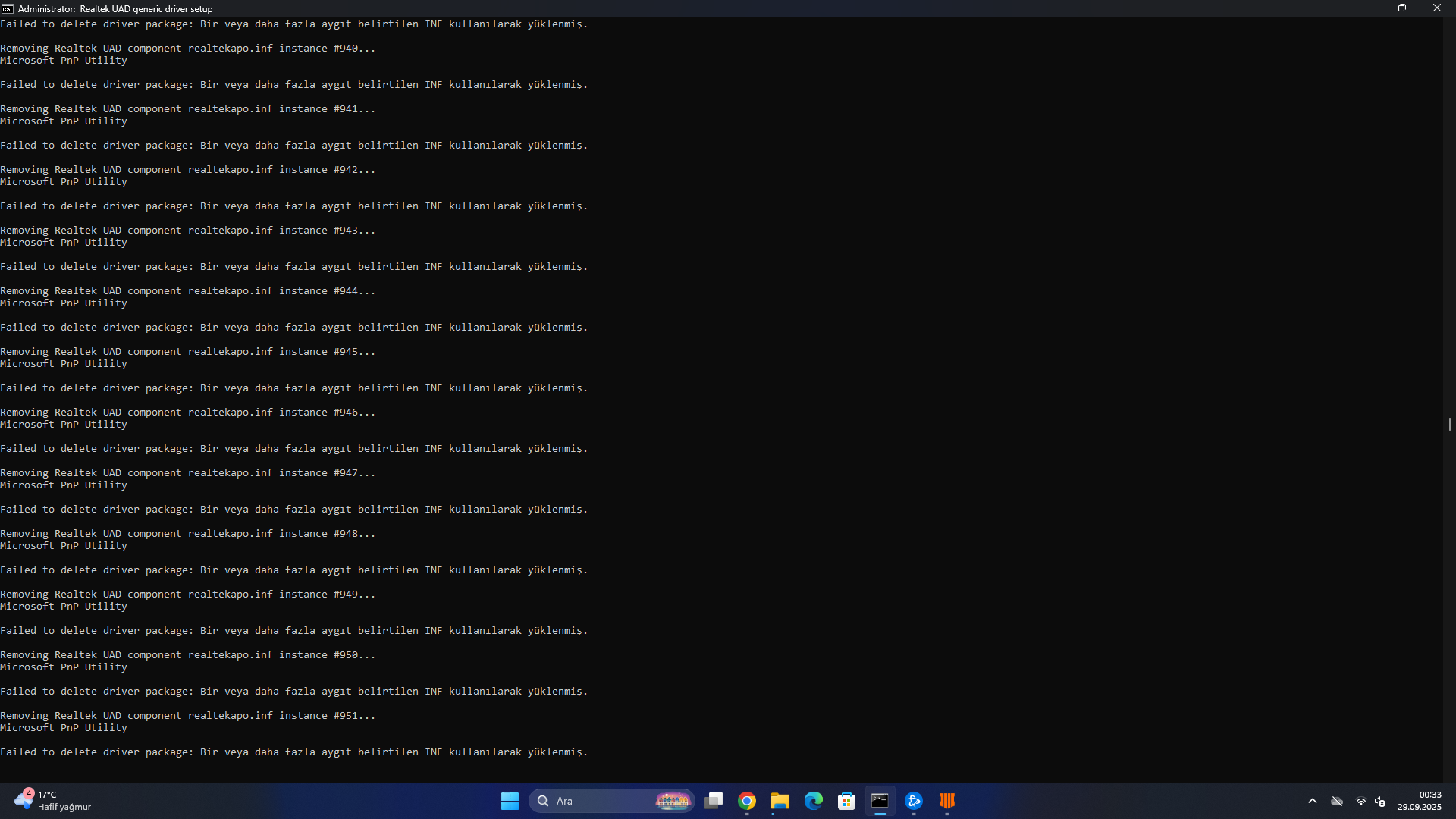Open the cloud sync tray icon
The width and height of the screenshot is (1456, 819).
coord(1337,801)
